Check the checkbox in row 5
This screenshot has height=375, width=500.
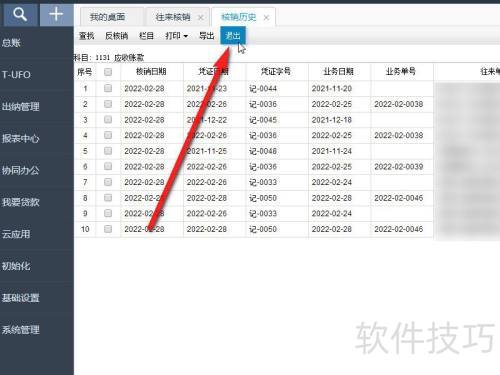pyautogui.click(x=108, y=151)
